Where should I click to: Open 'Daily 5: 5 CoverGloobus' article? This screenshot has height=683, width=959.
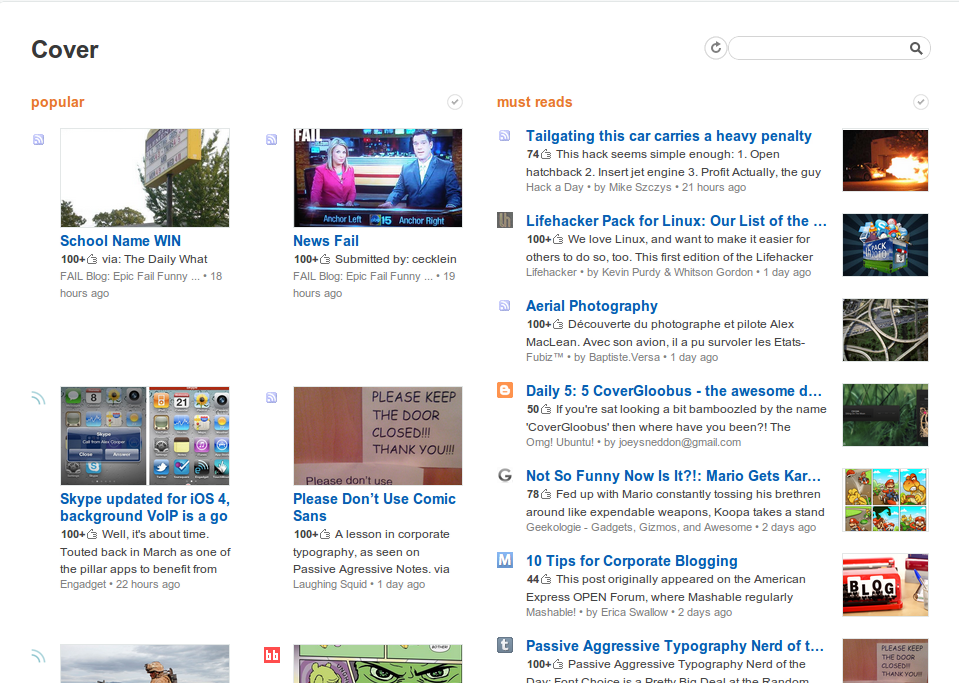(x=674, y=391)
